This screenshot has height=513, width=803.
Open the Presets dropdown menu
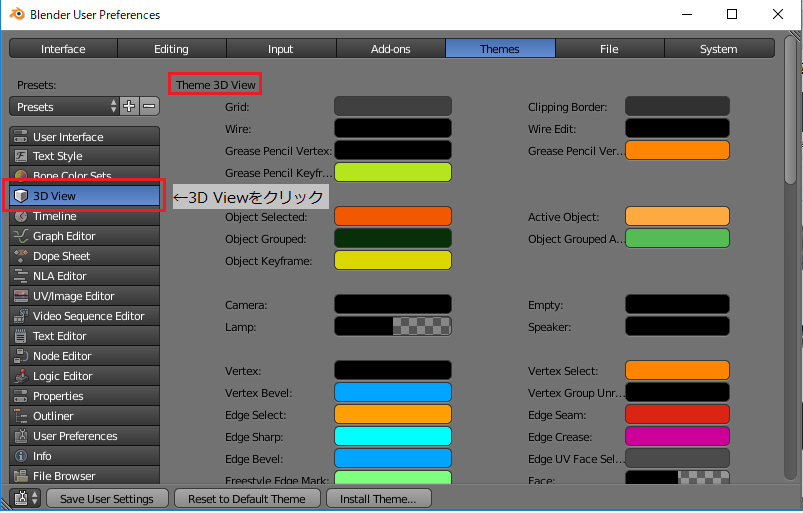coord(64,106)
